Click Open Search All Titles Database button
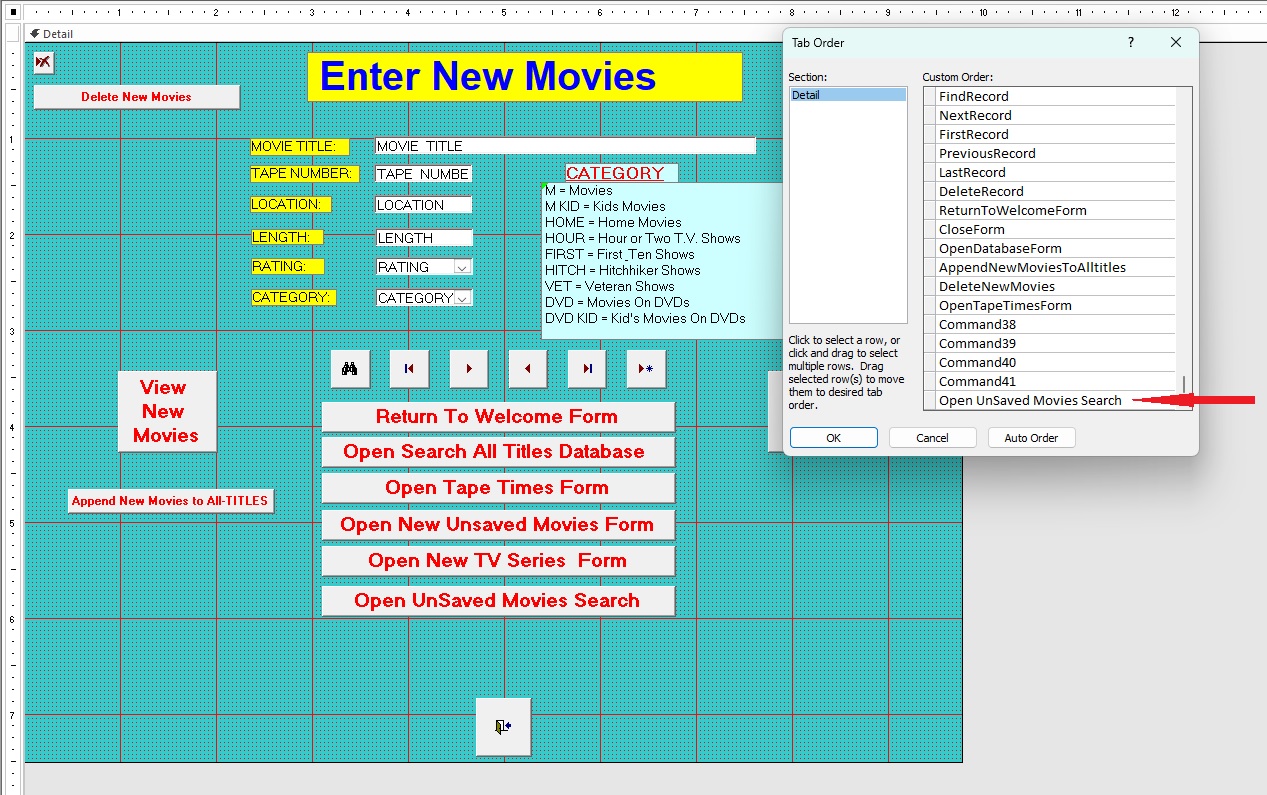The width and height of the screenshot is (1267, 795). tap(498, 452)
